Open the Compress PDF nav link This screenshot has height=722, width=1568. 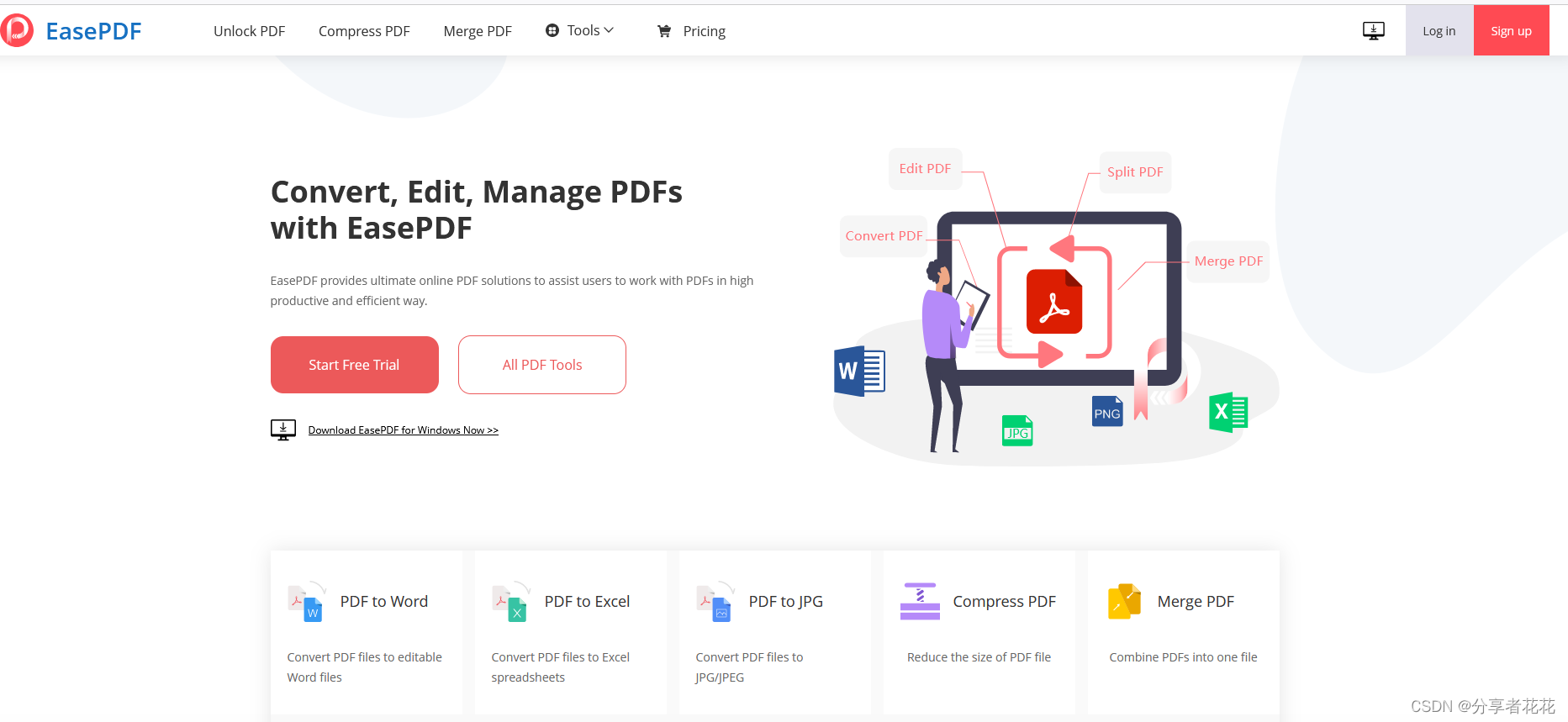point(364,31)
